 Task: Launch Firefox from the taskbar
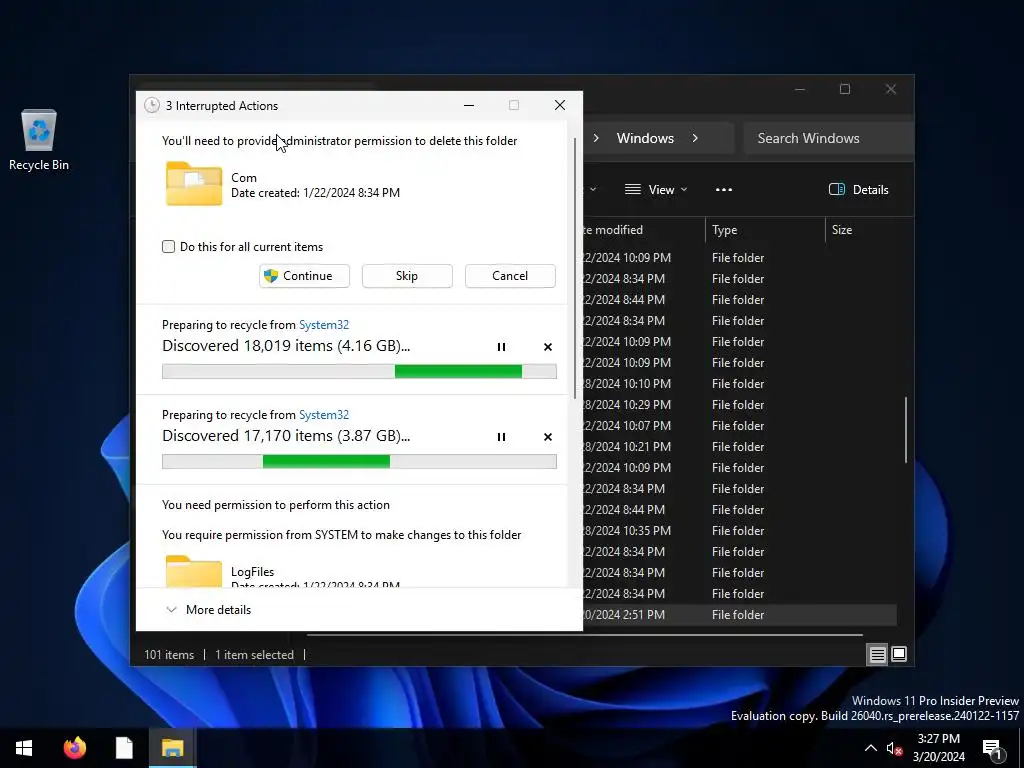point(74,748)
